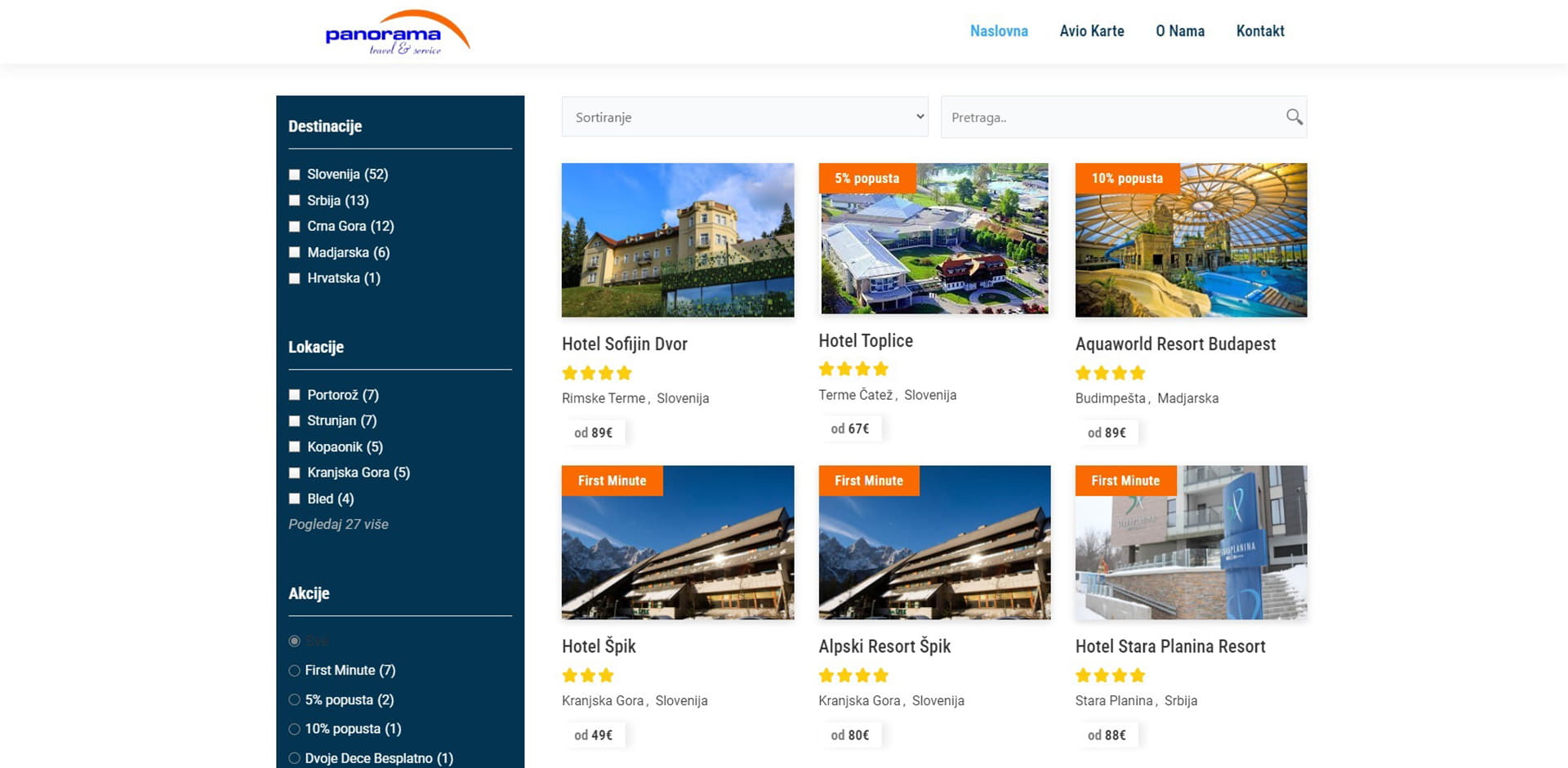Screen dimensions: 1568x768
Task: Open the Kontakt page
Action: 1259,31
